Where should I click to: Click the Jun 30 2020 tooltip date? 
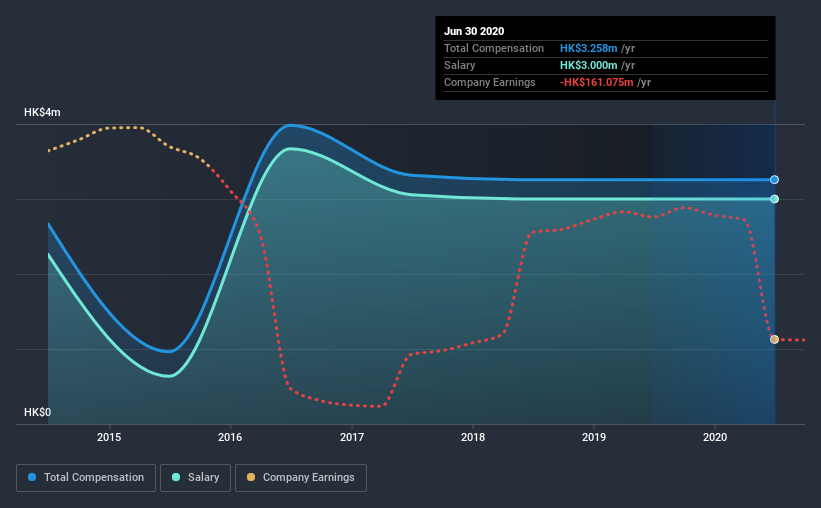[x=474, y=31]
